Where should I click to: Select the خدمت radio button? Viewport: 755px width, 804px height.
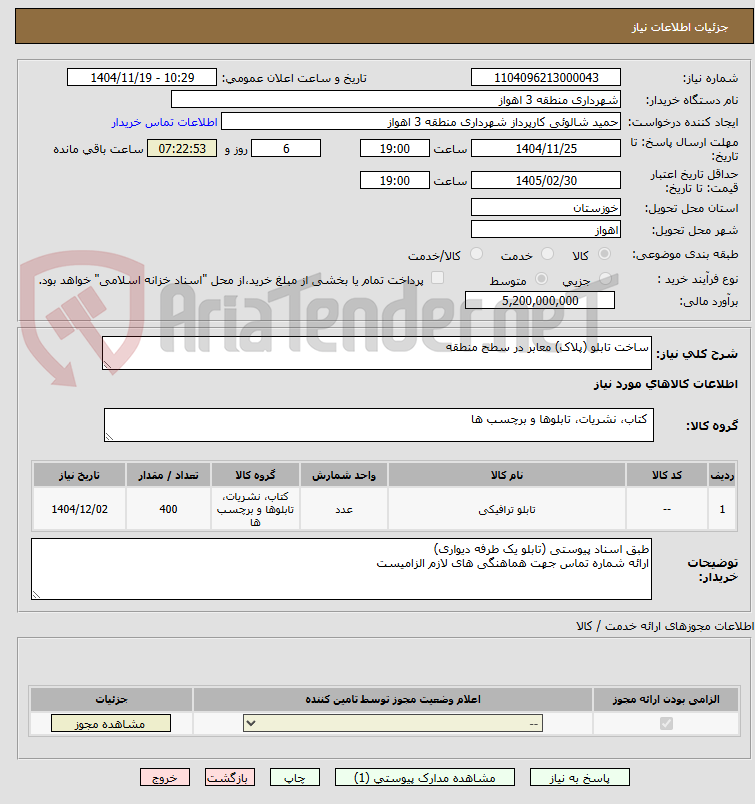pos(548,254)
